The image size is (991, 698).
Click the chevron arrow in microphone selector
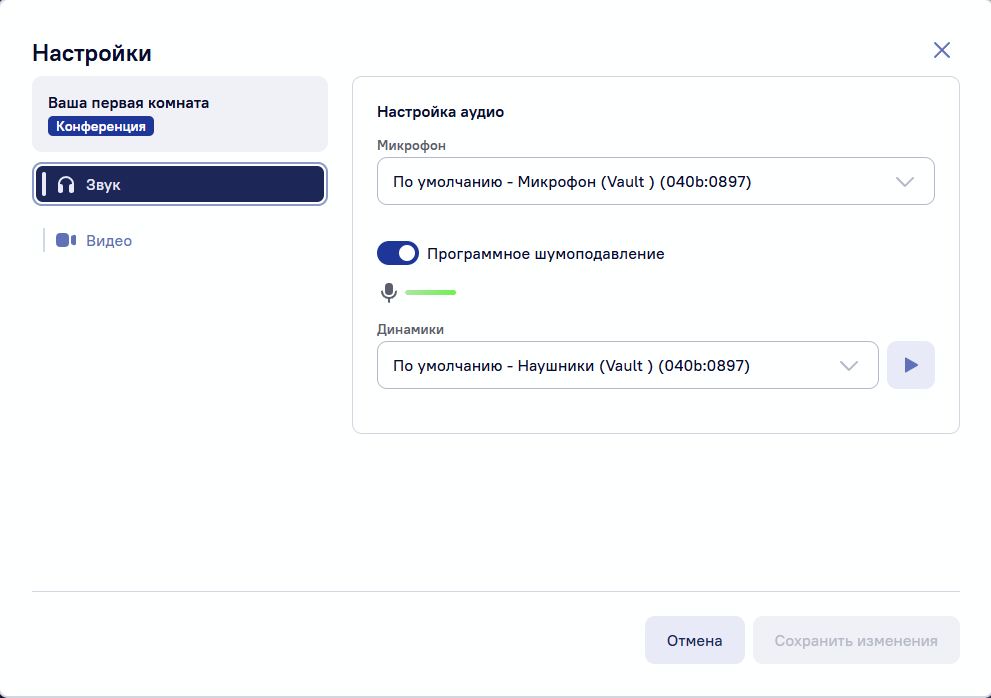[x=905, y=182]
